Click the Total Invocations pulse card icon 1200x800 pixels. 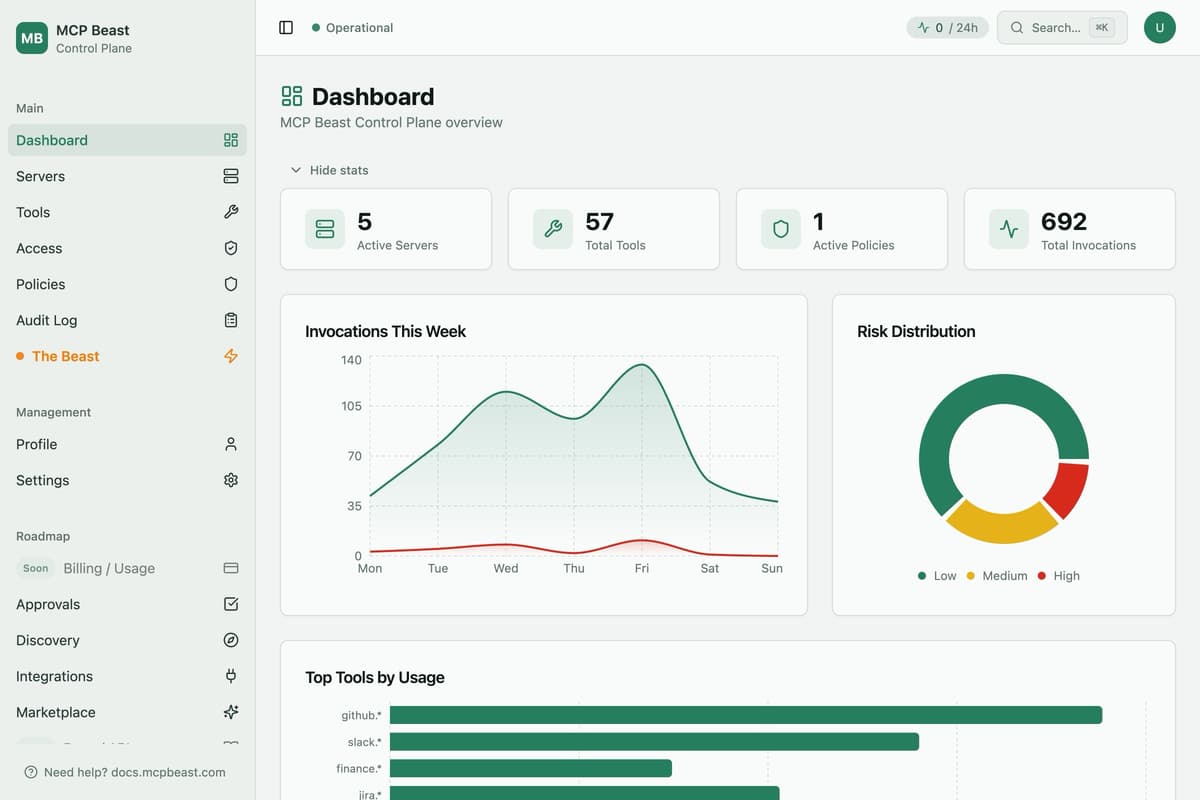[x=1009, y=229]
